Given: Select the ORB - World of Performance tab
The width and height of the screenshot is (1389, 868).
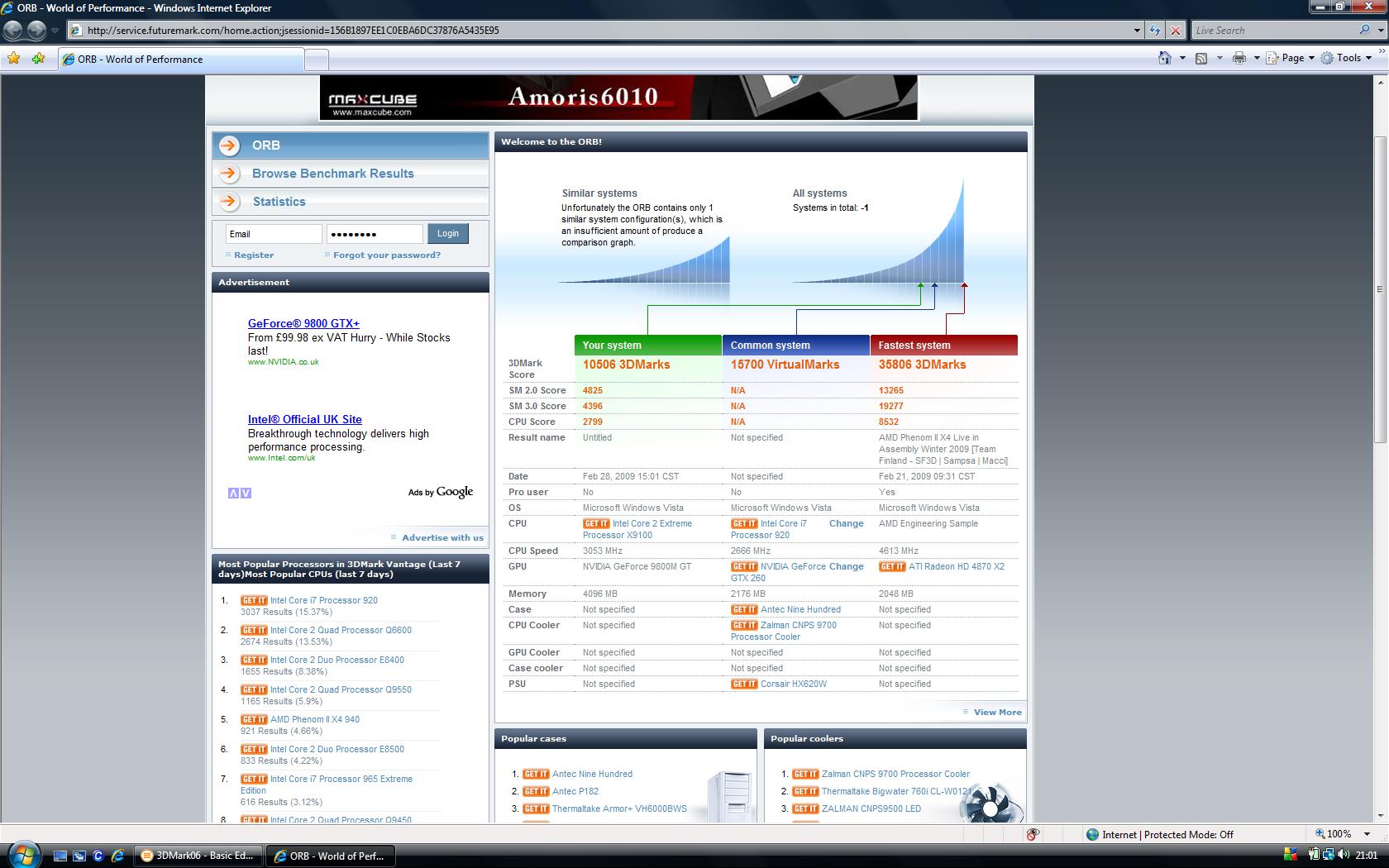Looking at the screenshot, I should tap(181, 59).
